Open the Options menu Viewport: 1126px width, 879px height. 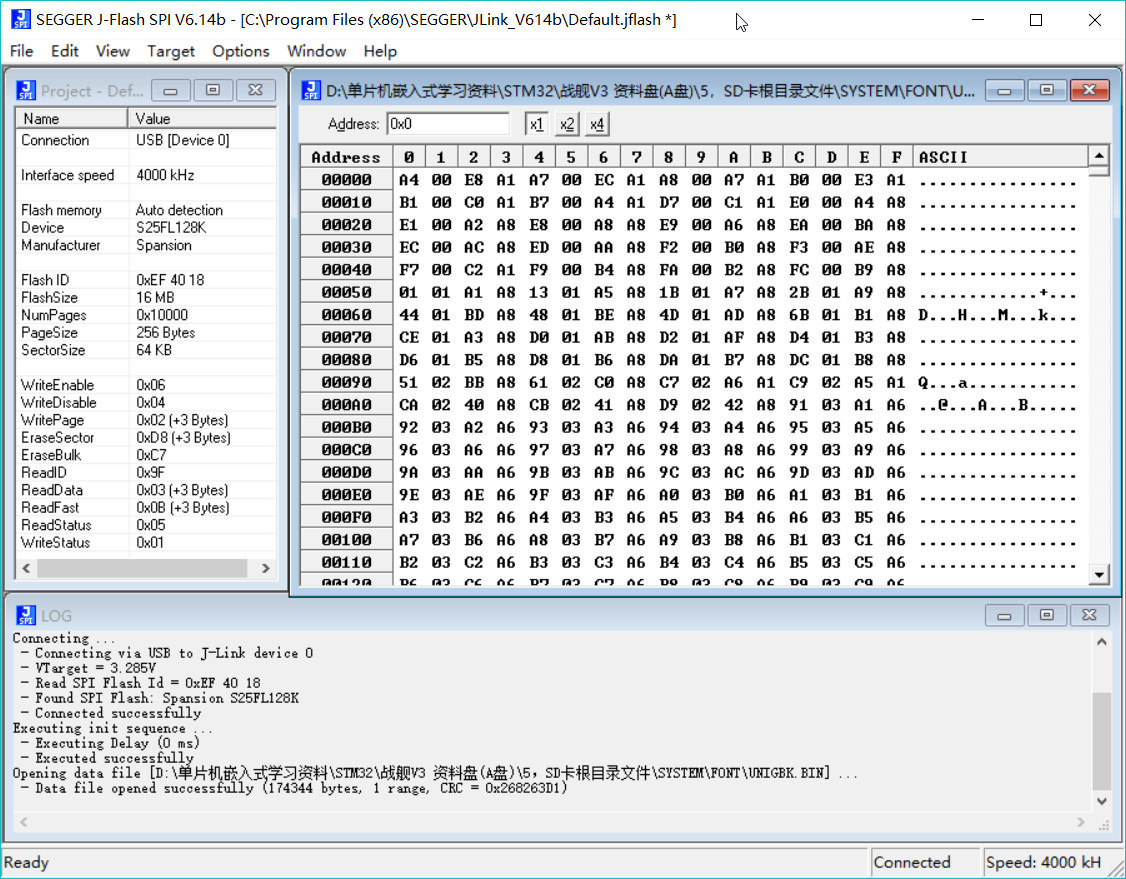tap(241, 51)
